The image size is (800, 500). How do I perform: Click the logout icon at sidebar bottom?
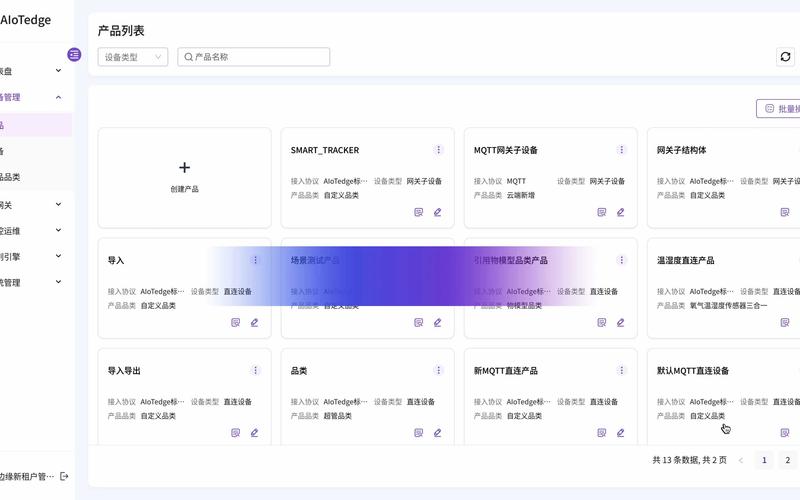pos(65,476)
